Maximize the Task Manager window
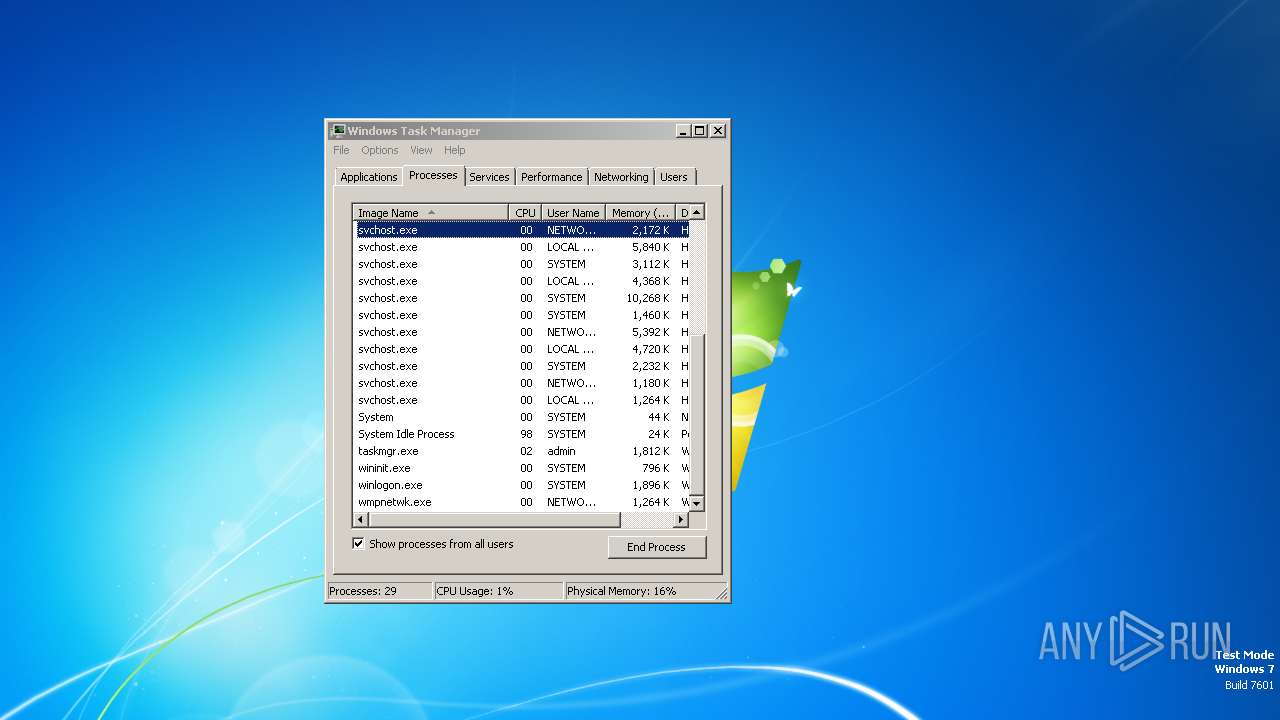The height and width of the screenshot is (720, 1280). pyautogui.click(x=700, y=131)
